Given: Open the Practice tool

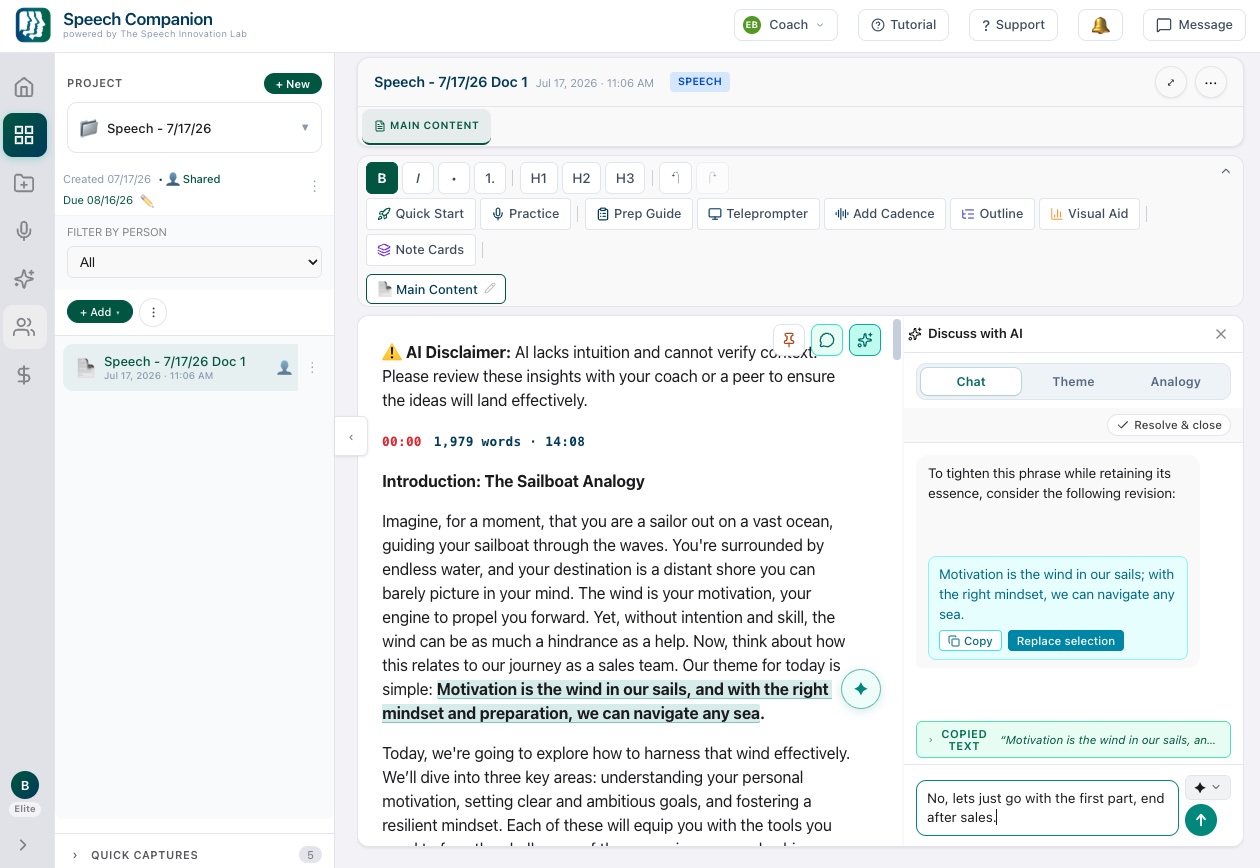Looking at the screenshot, I should [x=526, y=214].
